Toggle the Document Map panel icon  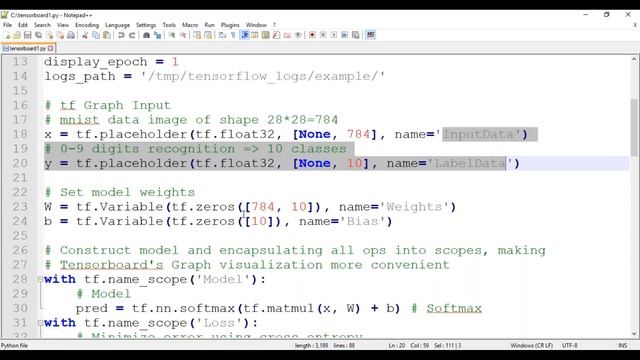tap(266, 35)
